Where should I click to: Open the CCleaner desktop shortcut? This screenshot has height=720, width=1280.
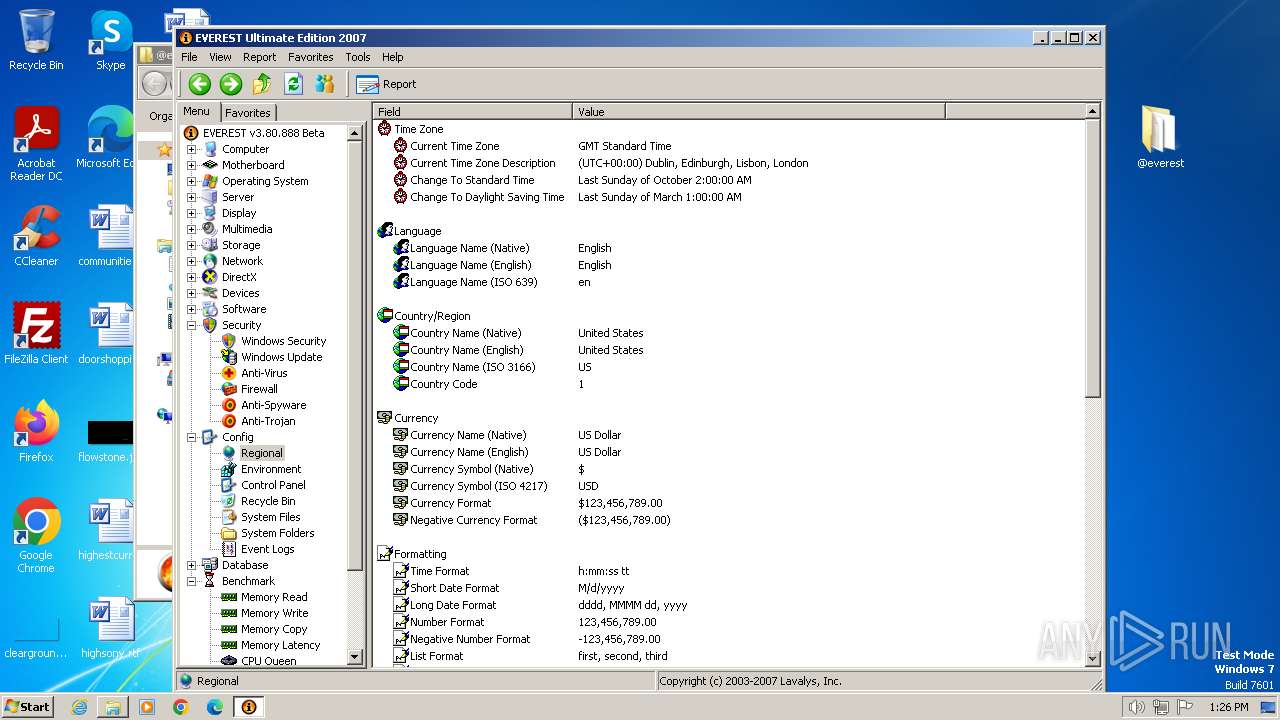[x=36, y=236]
